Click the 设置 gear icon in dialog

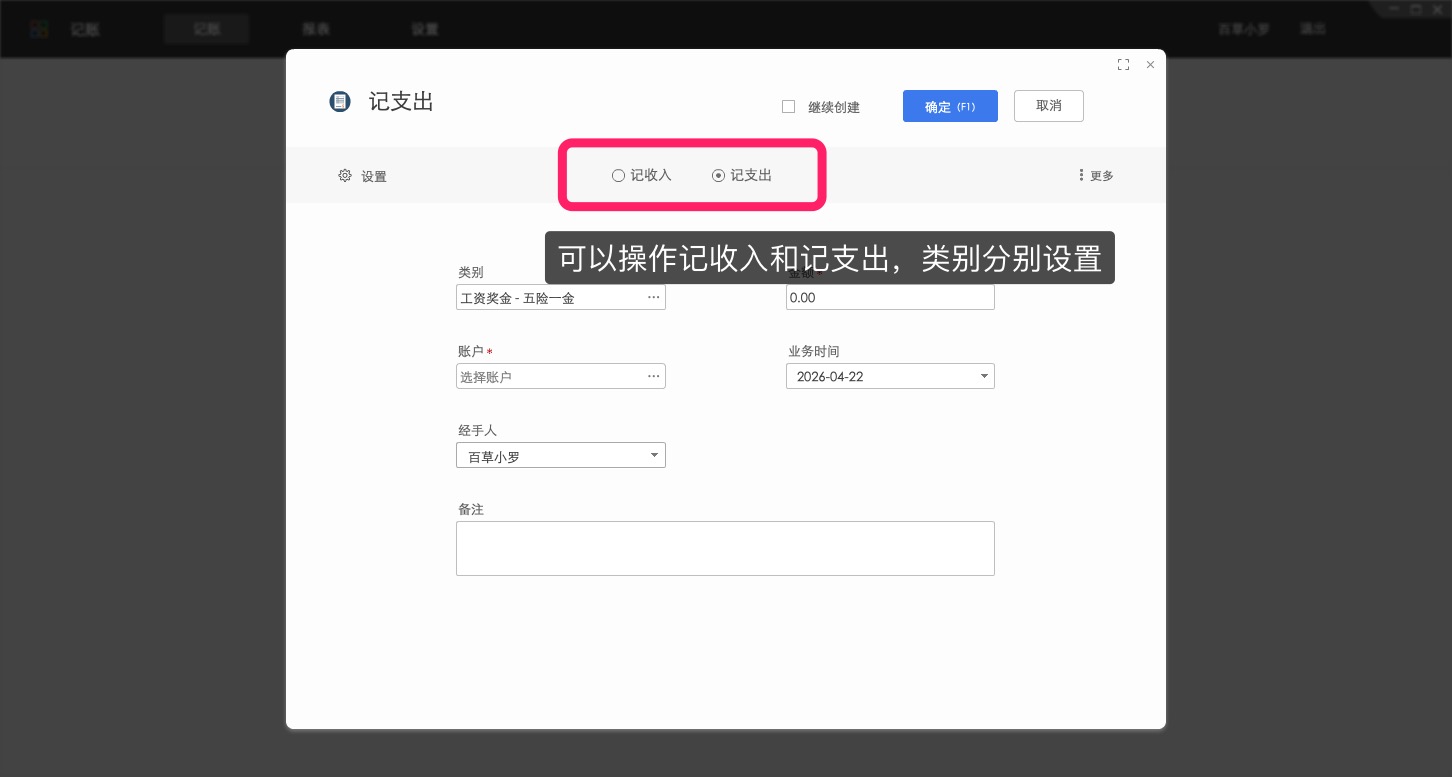pos(345,175)
